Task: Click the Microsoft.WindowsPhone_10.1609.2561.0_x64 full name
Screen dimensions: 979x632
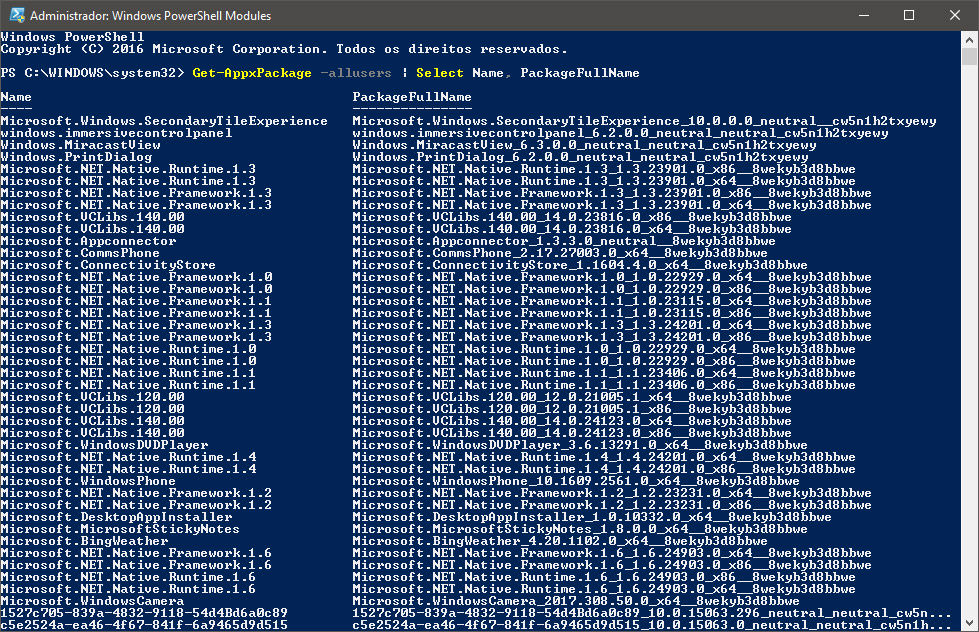Action: (x=576, y=481)
